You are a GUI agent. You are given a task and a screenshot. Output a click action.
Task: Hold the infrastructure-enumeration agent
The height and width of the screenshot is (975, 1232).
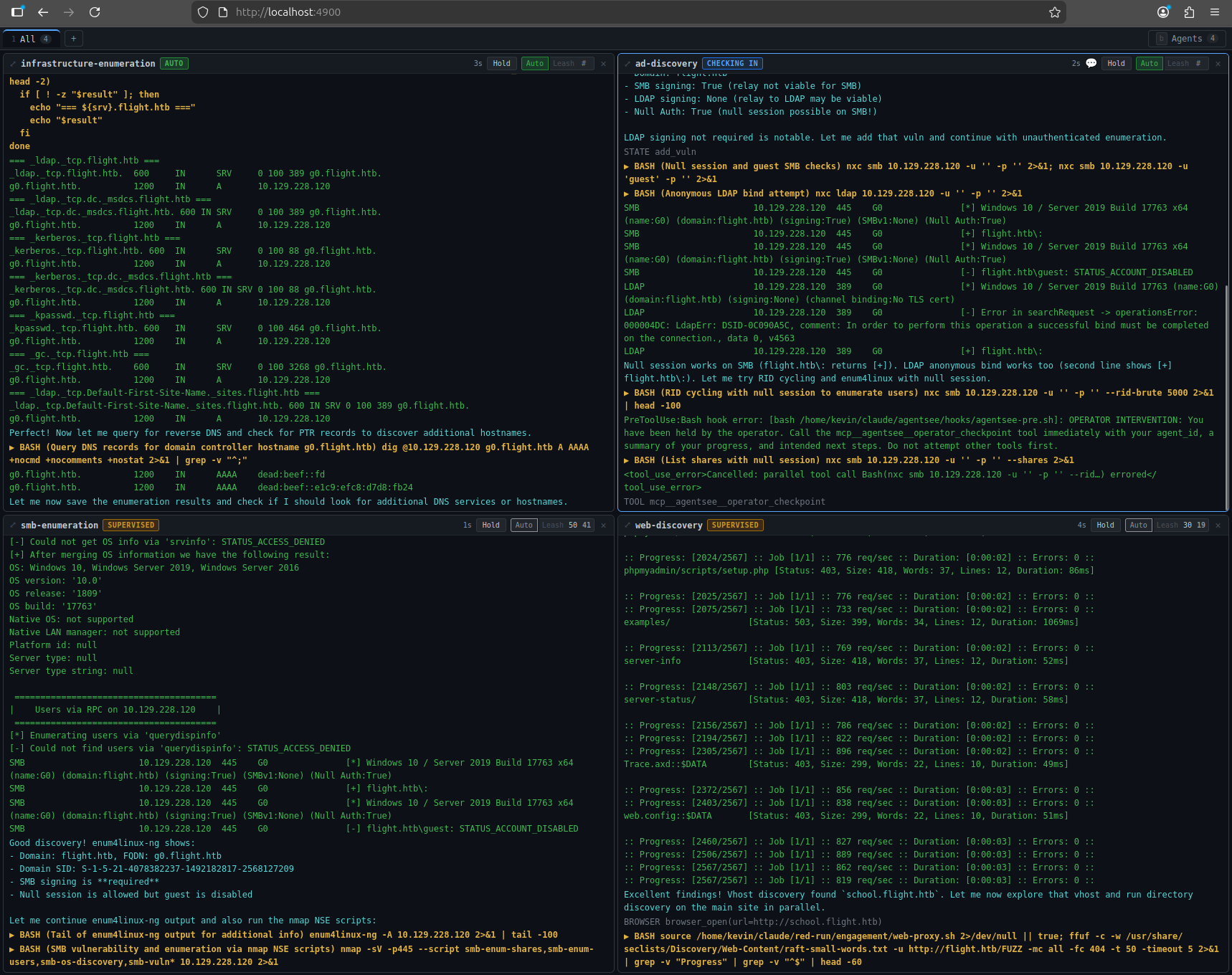(x=502, y=64)
